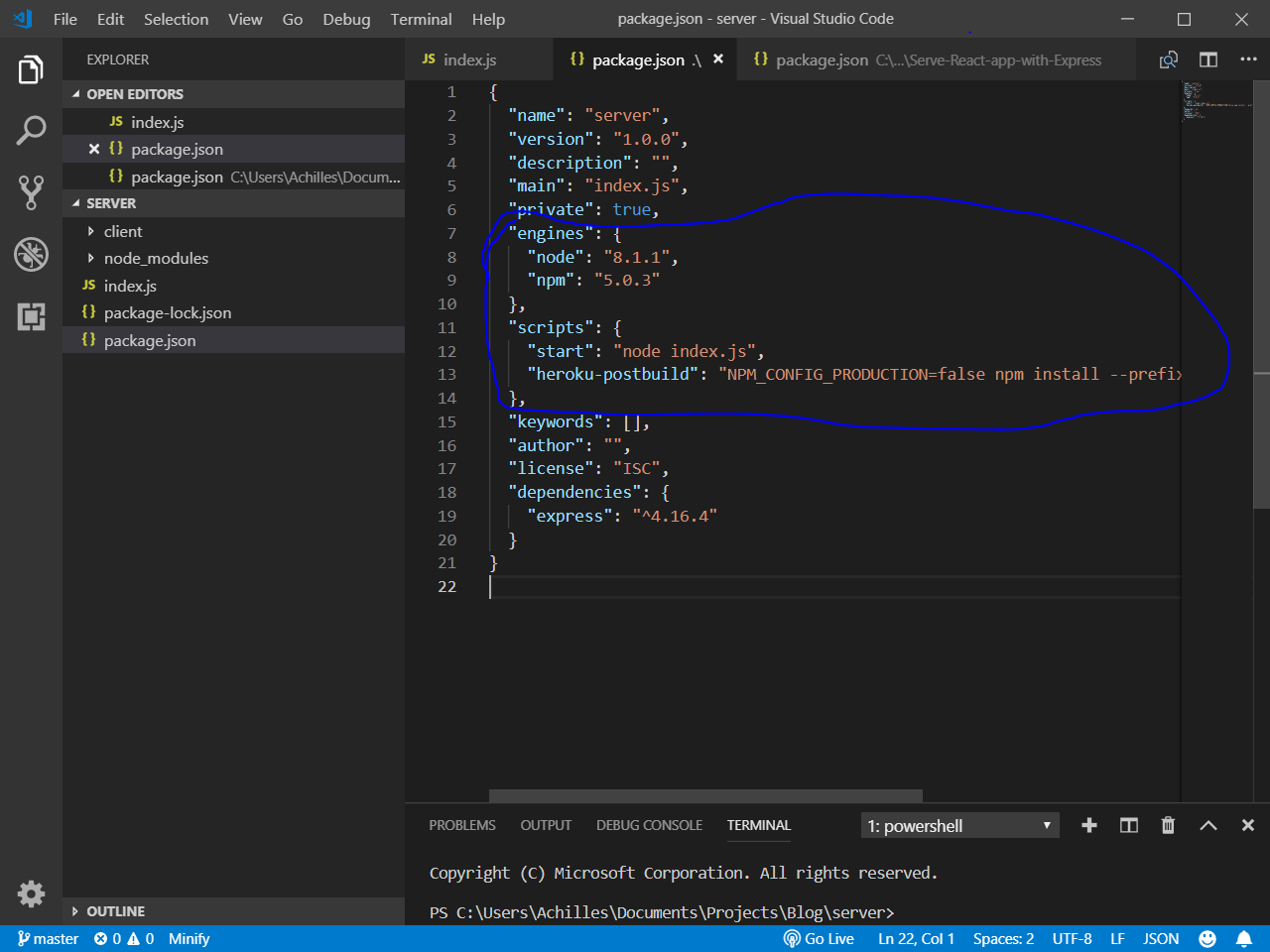Select the Terminal panel tab
Viewport: 1270px width, 952px height.
pos(759,825)
